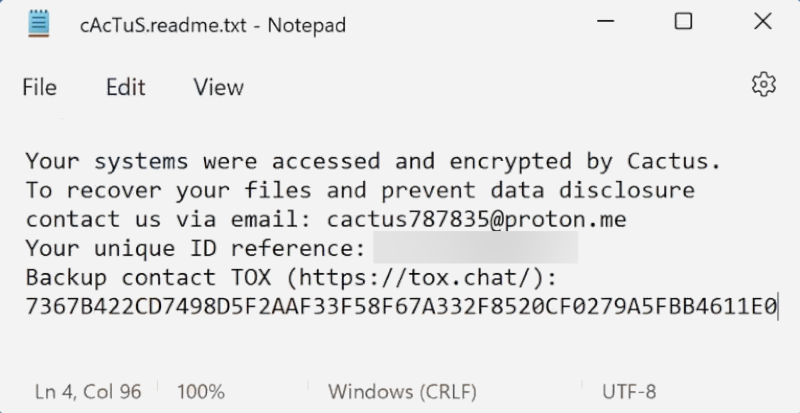Maximize the Notepad window
Screen dimensions: 800x413
click(683, 21)
